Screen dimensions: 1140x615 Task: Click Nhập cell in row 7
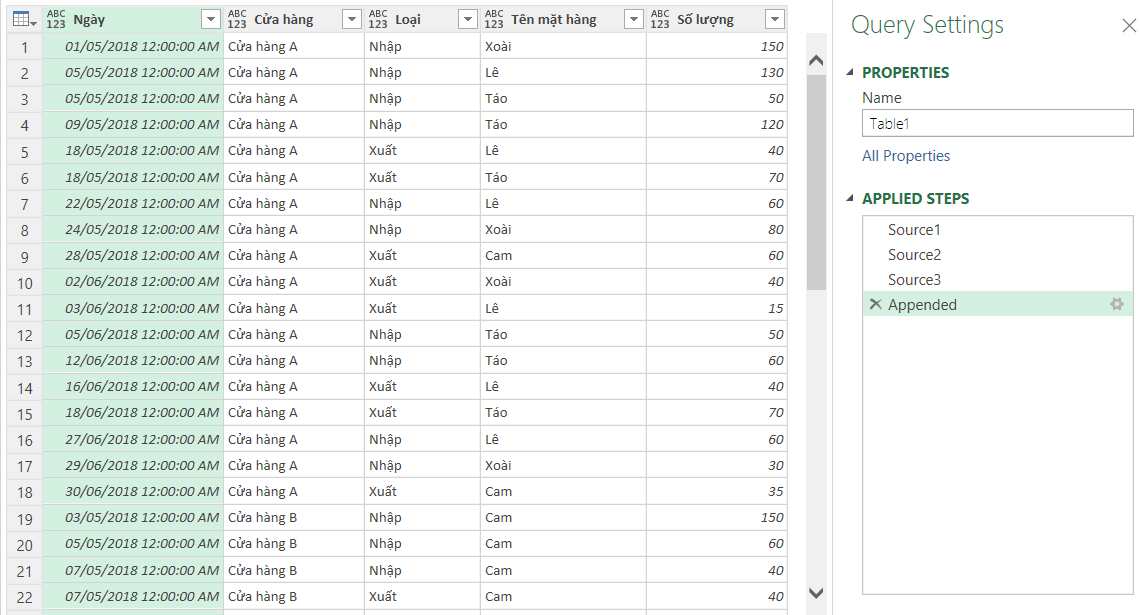pos(422,204)
